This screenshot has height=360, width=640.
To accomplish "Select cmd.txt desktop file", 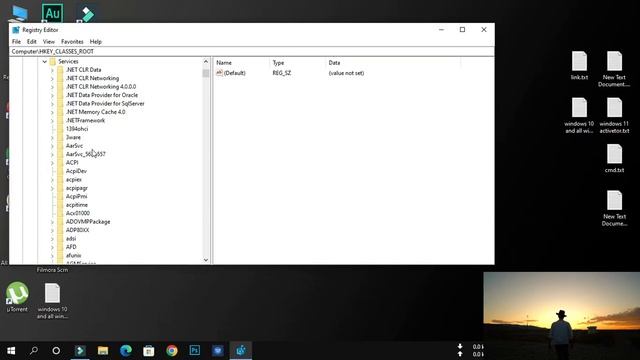I will [x=614, y=158].
